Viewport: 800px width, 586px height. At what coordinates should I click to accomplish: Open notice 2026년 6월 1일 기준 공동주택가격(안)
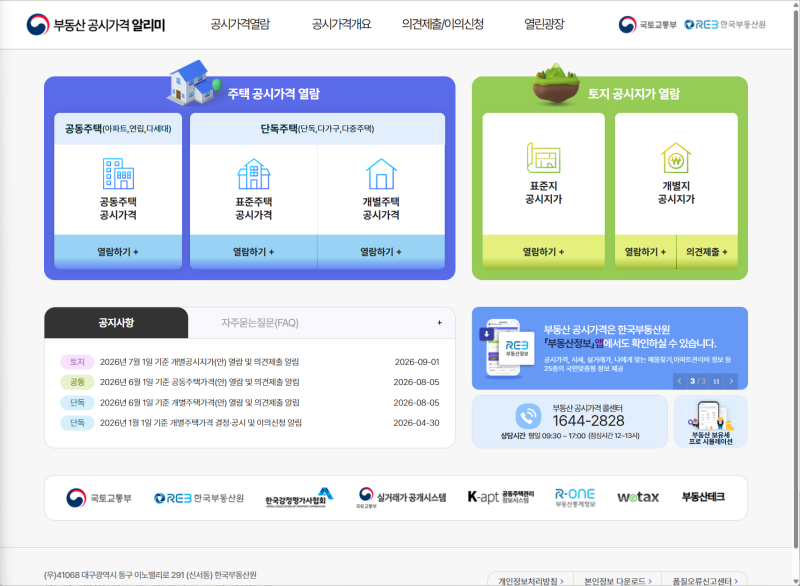coord(199,382)
